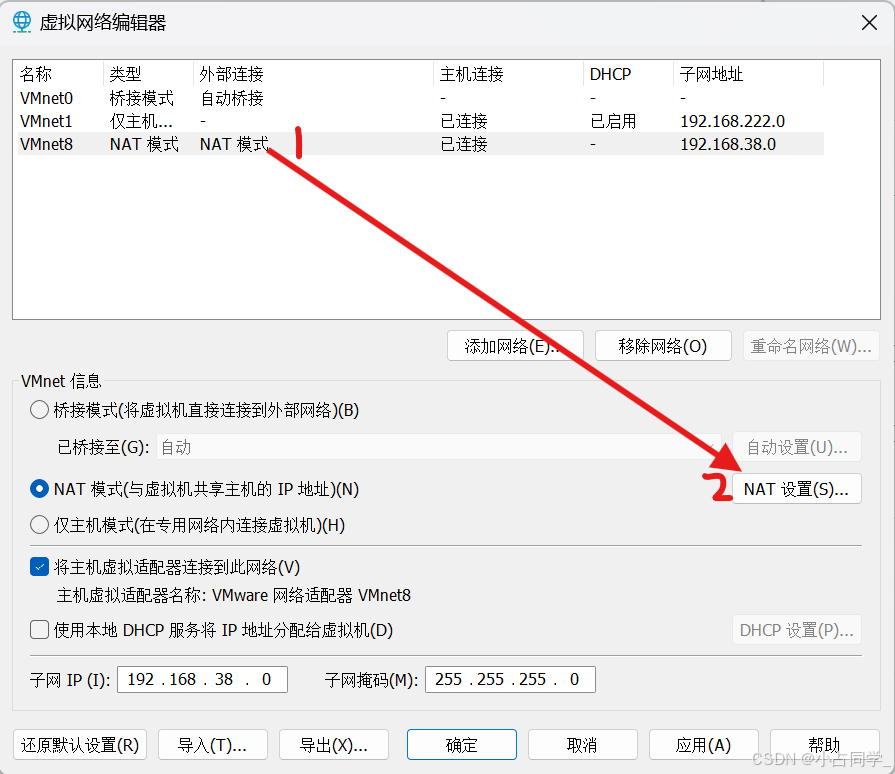The height and width of the screenshot is (774, 895).
Task: Select NAT 模式 radio button
Action: [x=39, y=489]
